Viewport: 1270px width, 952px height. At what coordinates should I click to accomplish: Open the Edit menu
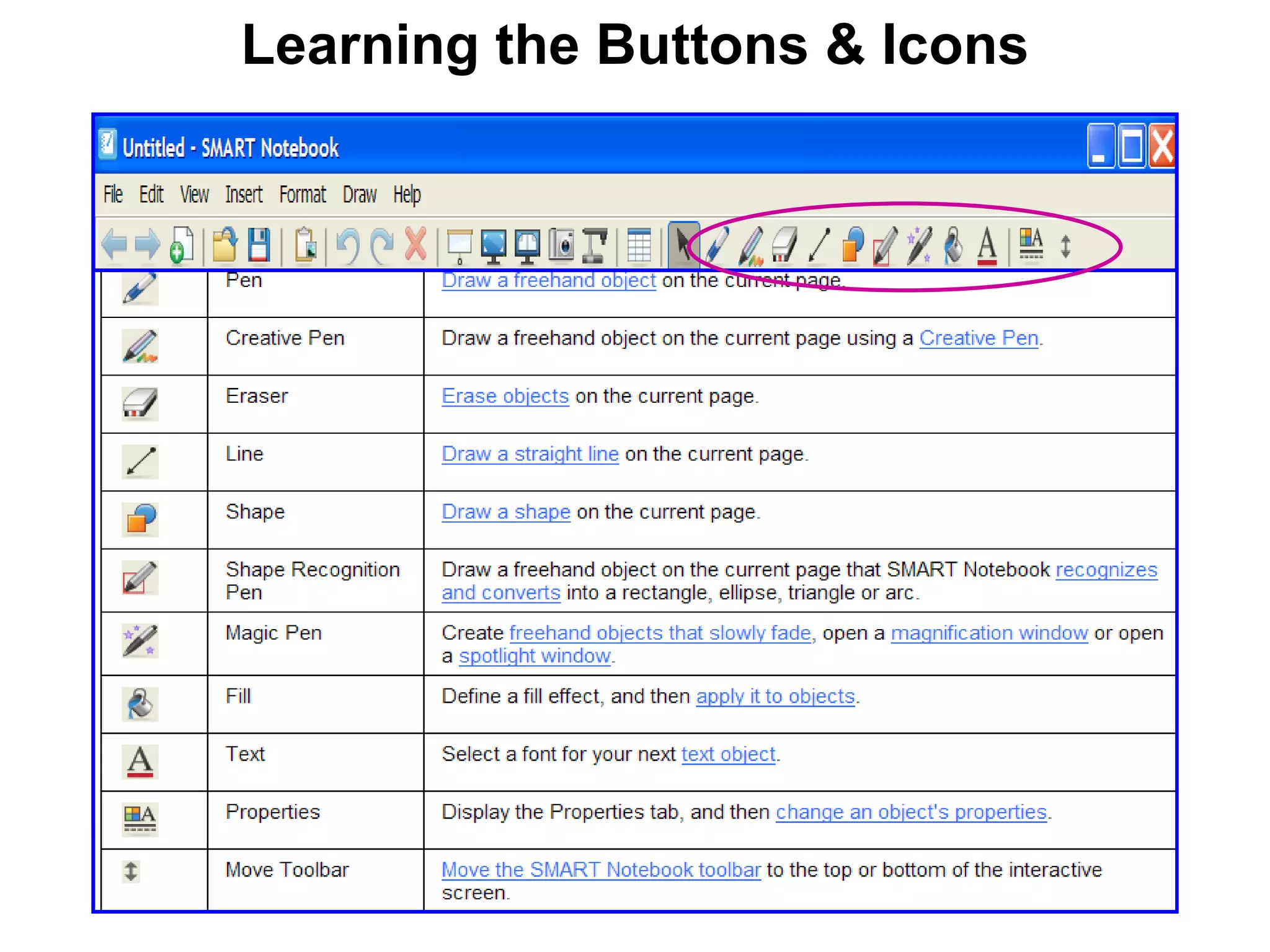click(151, 195)
